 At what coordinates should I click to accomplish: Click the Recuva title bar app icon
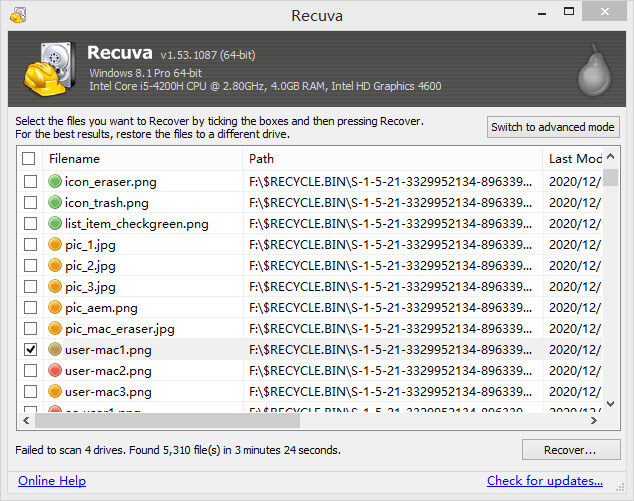coord(17,15)
